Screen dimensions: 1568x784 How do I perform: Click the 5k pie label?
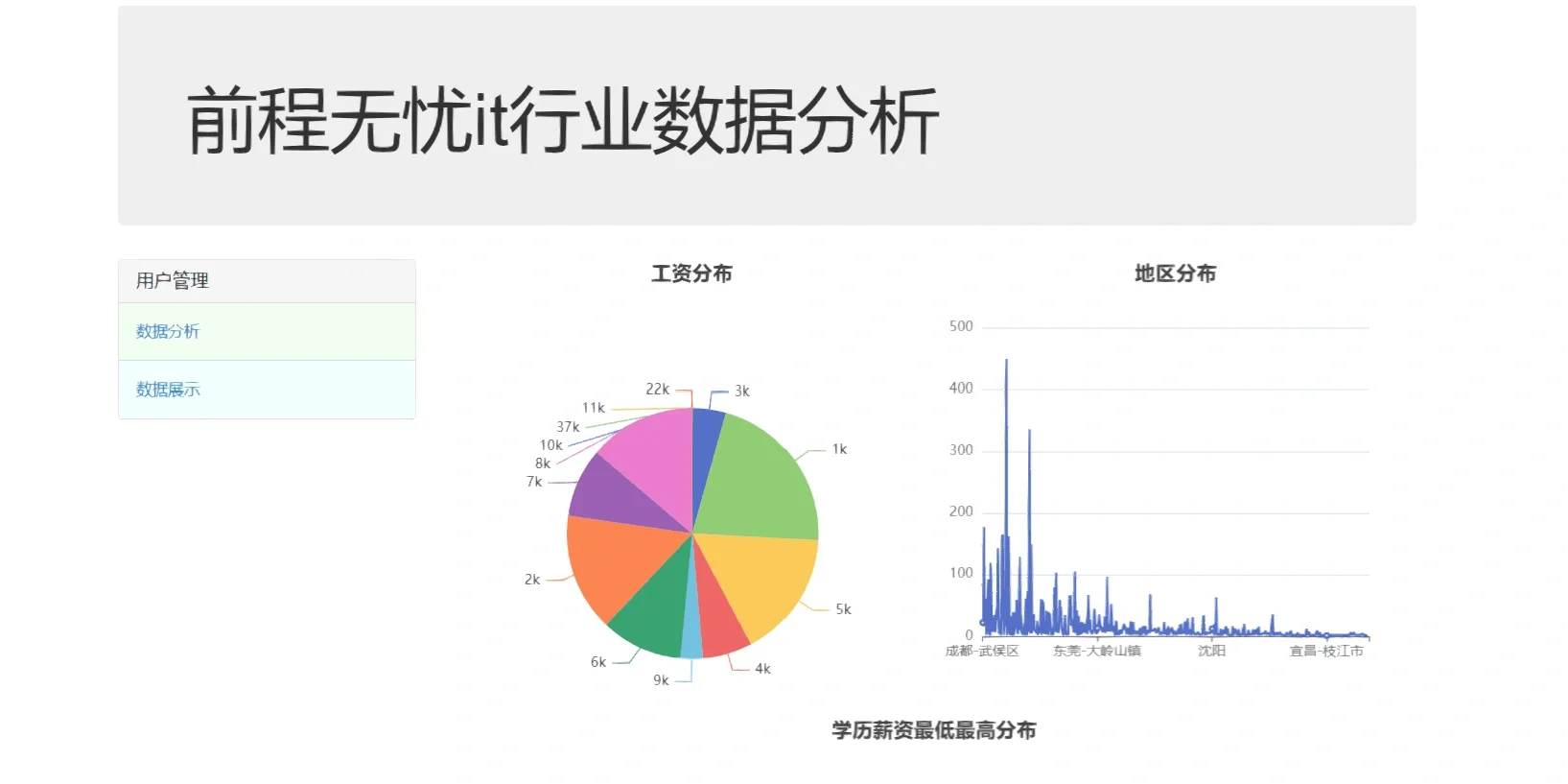point(843,609)
